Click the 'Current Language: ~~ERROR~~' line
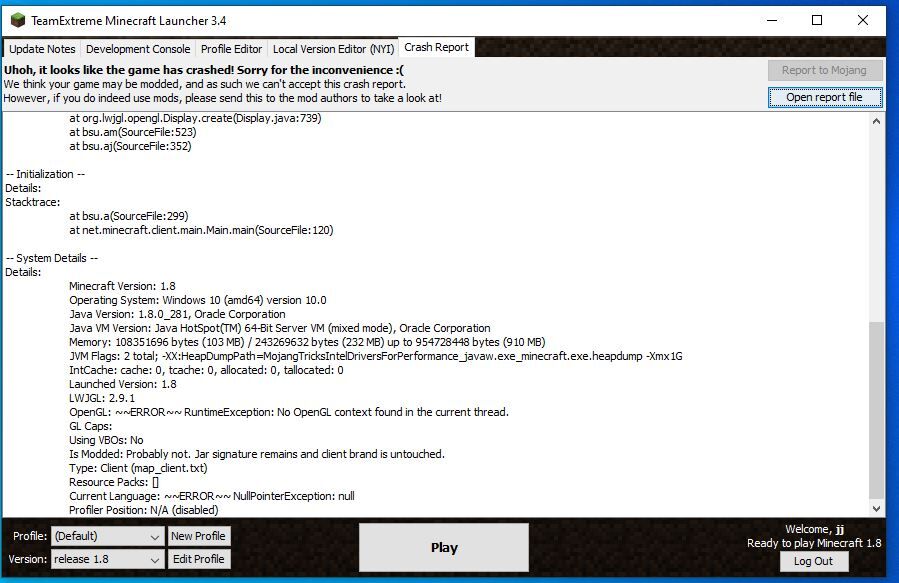Screen dimensions: 899x583 pyautogui.click(x=212, y=496)
